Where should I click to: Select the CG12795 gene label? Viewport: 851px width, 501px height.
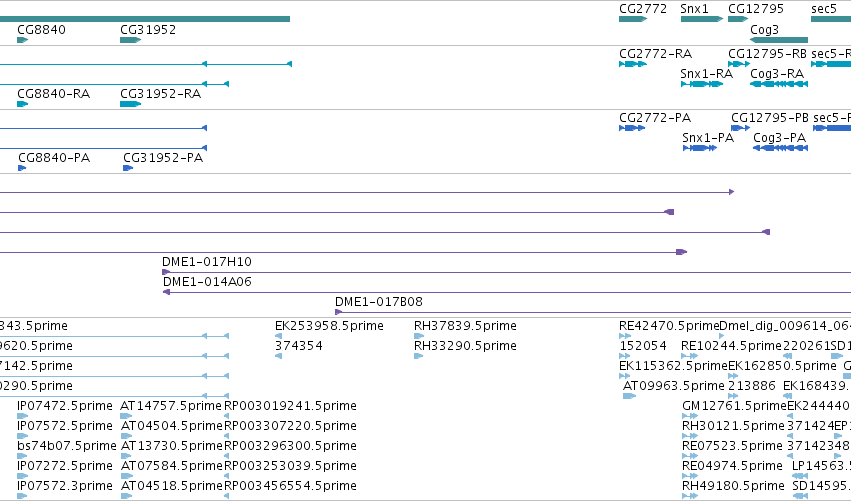pos(756,9)
